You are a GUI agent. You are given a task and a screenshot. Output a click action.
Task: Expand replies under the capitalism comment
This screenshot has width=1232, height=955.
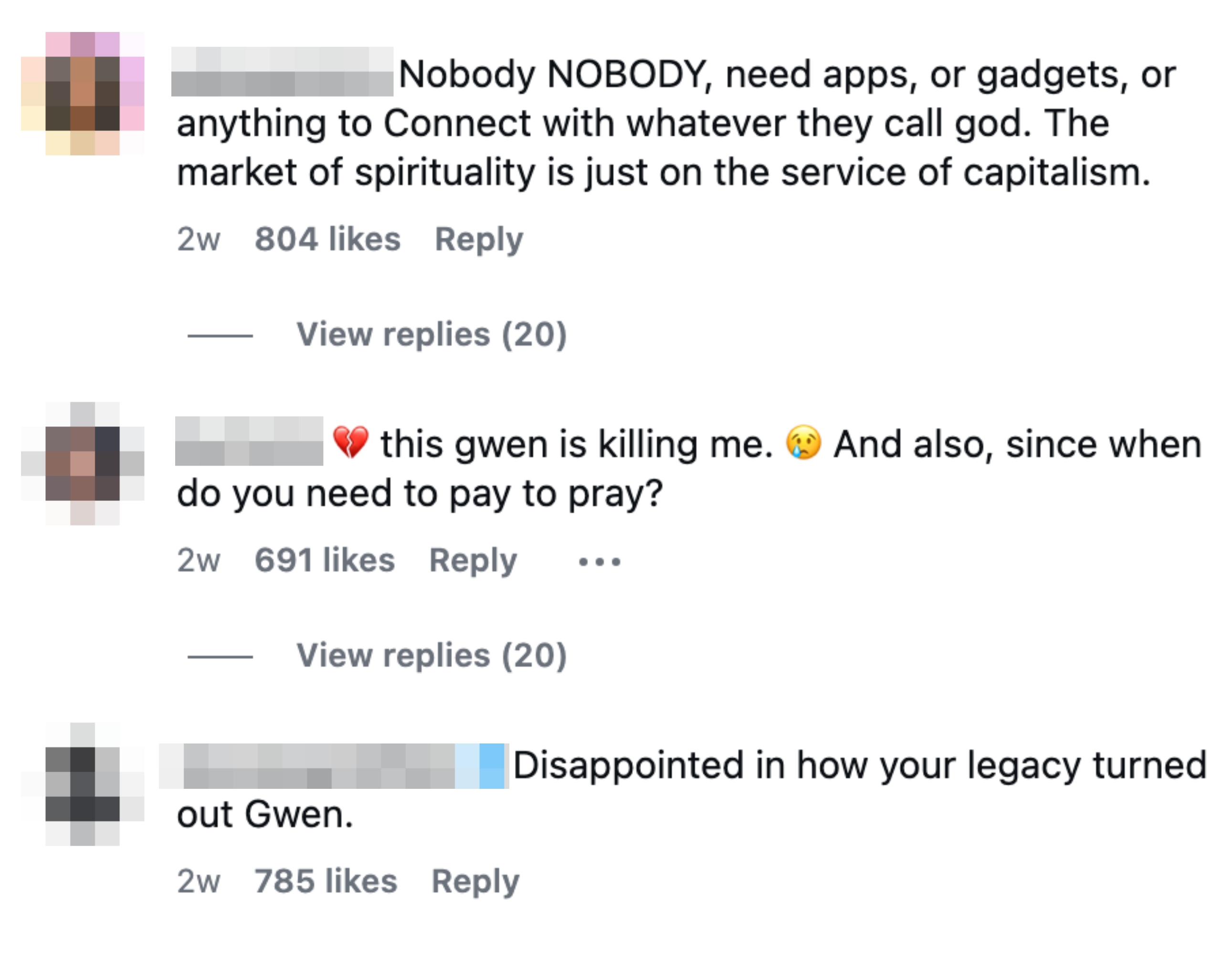pos(431,335)
